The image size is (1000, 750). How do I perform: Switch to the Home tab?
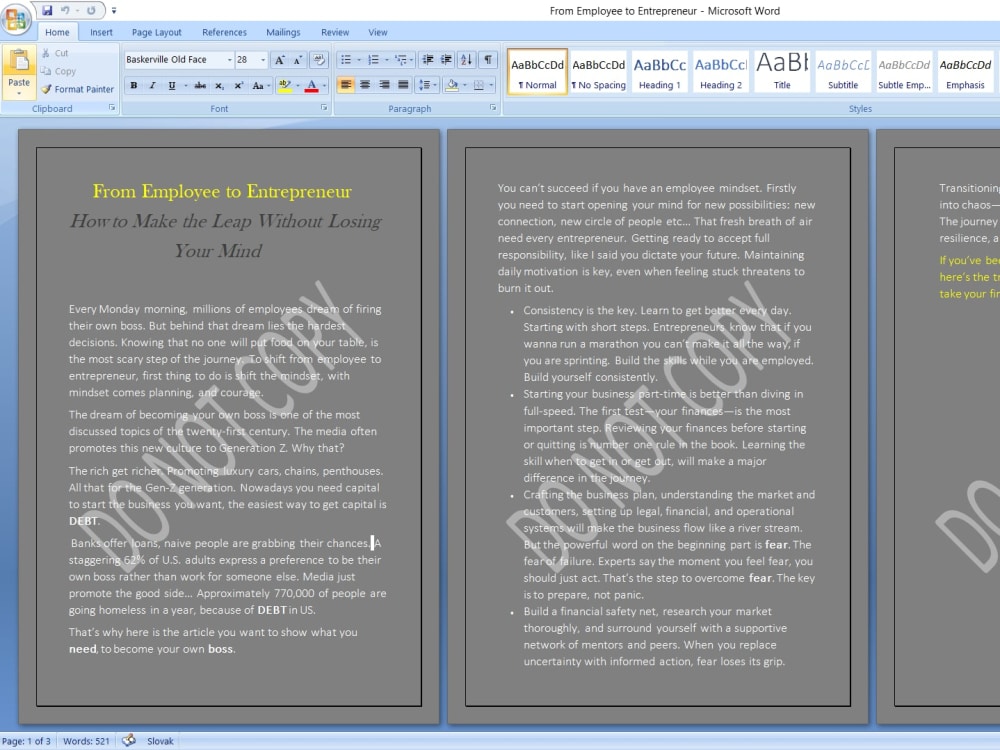click(57, 32)
